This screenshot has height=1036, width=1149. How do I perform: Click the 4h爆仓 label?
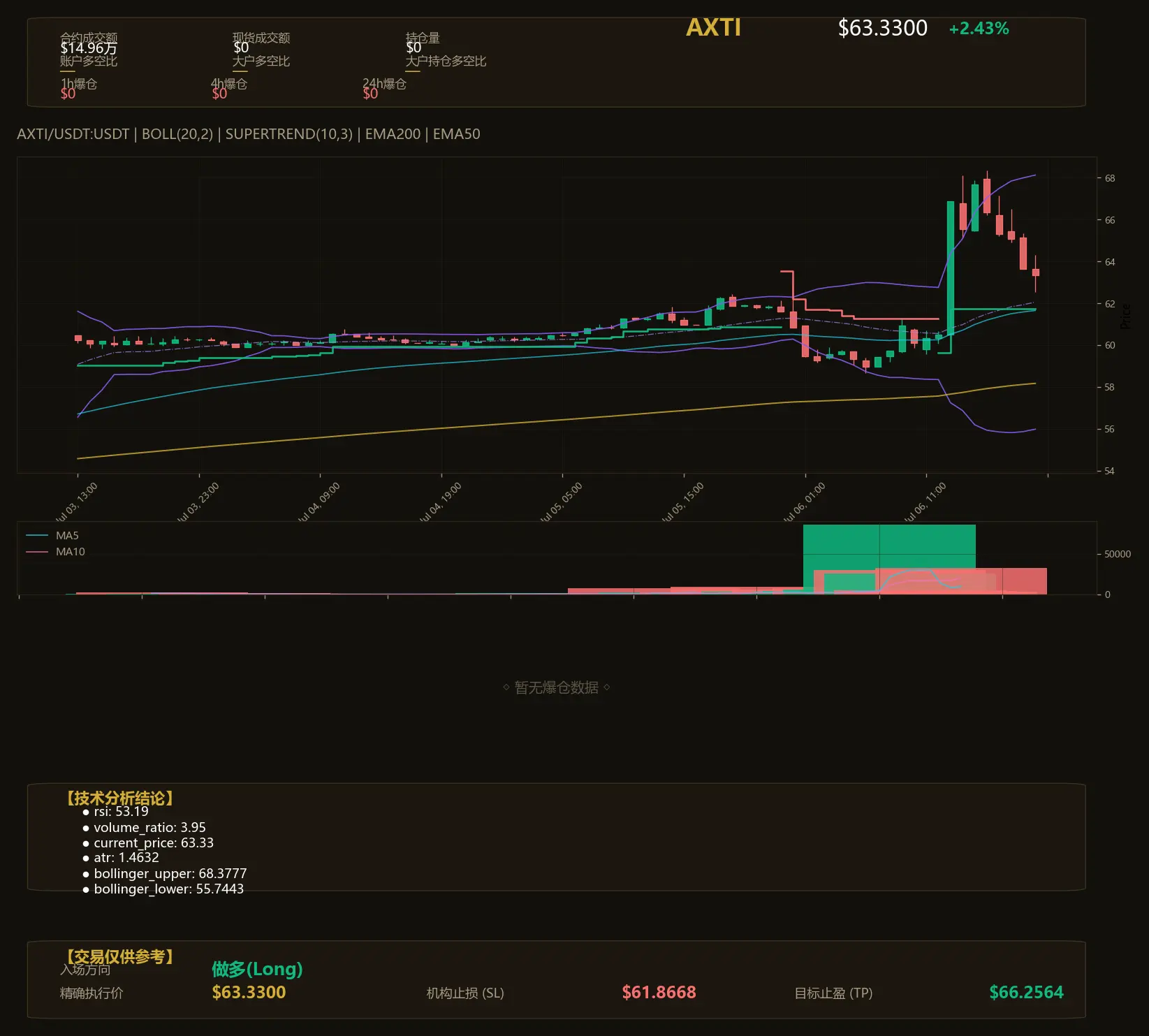point(229,84)
